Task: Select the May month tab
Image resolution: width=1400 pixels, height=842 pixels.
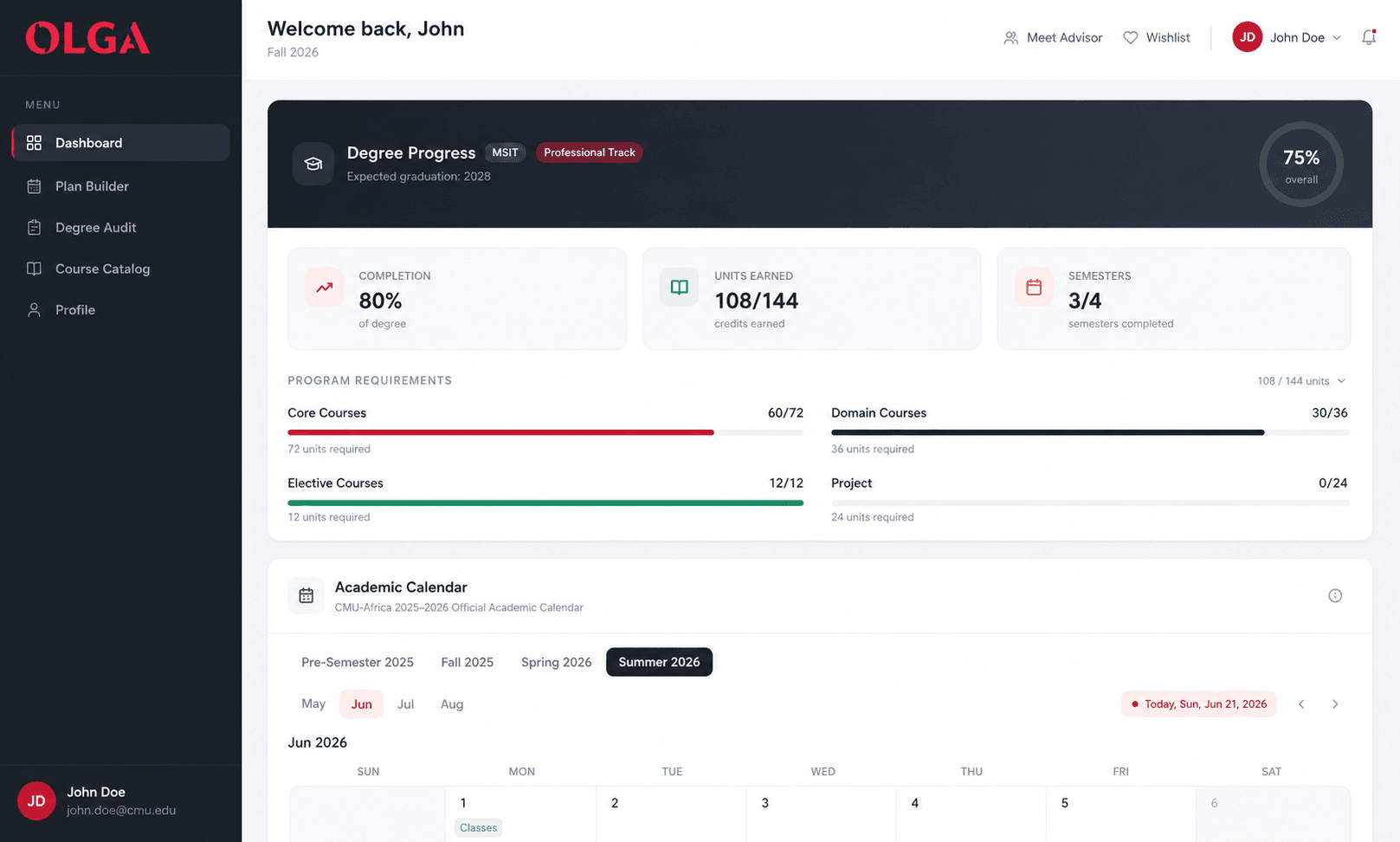Action: coord(313,704)
